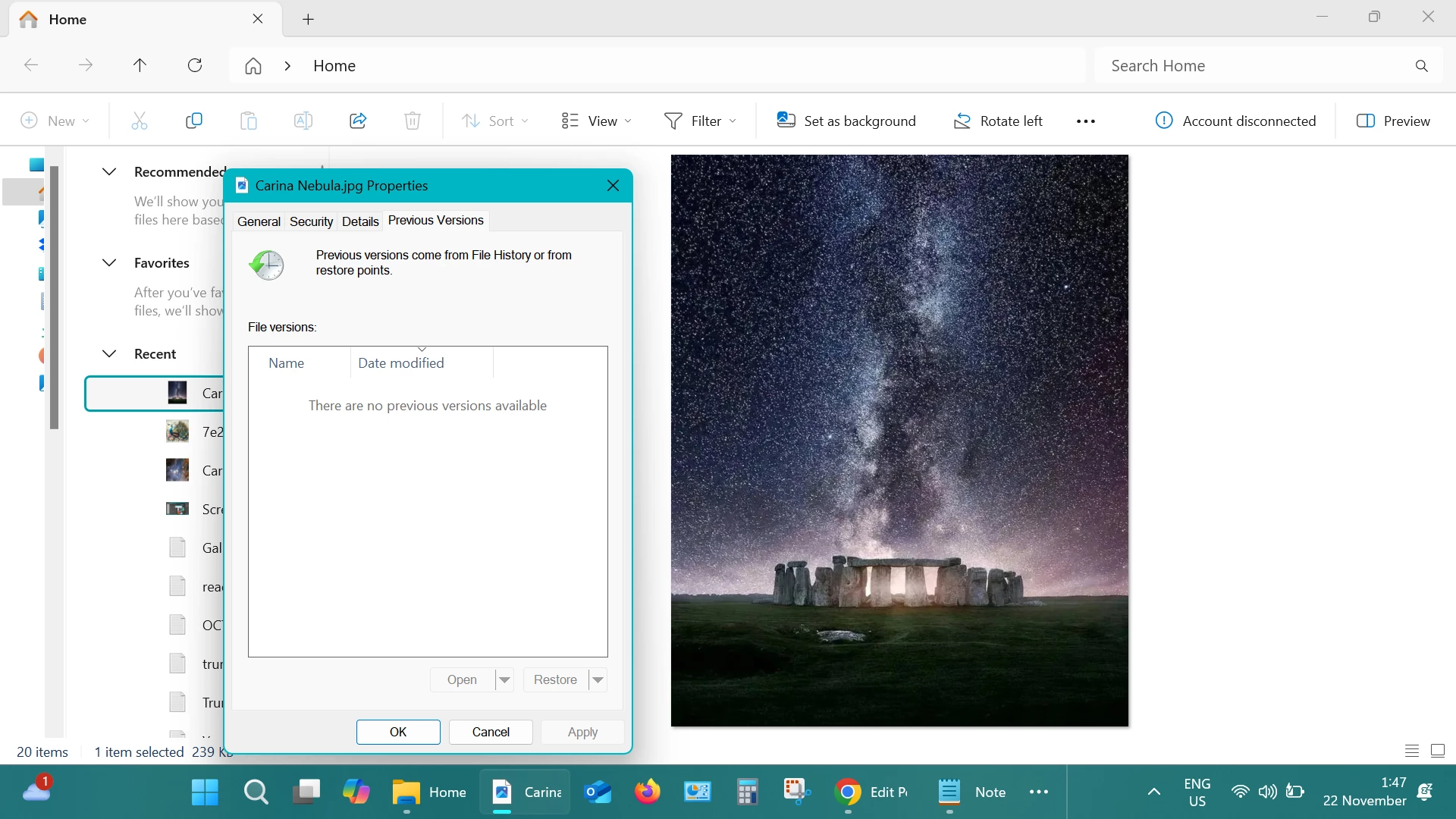Open the Details tab
The height and width of the screenshot is (819, 1456).
pyautogui.click(x=360, y=221)
